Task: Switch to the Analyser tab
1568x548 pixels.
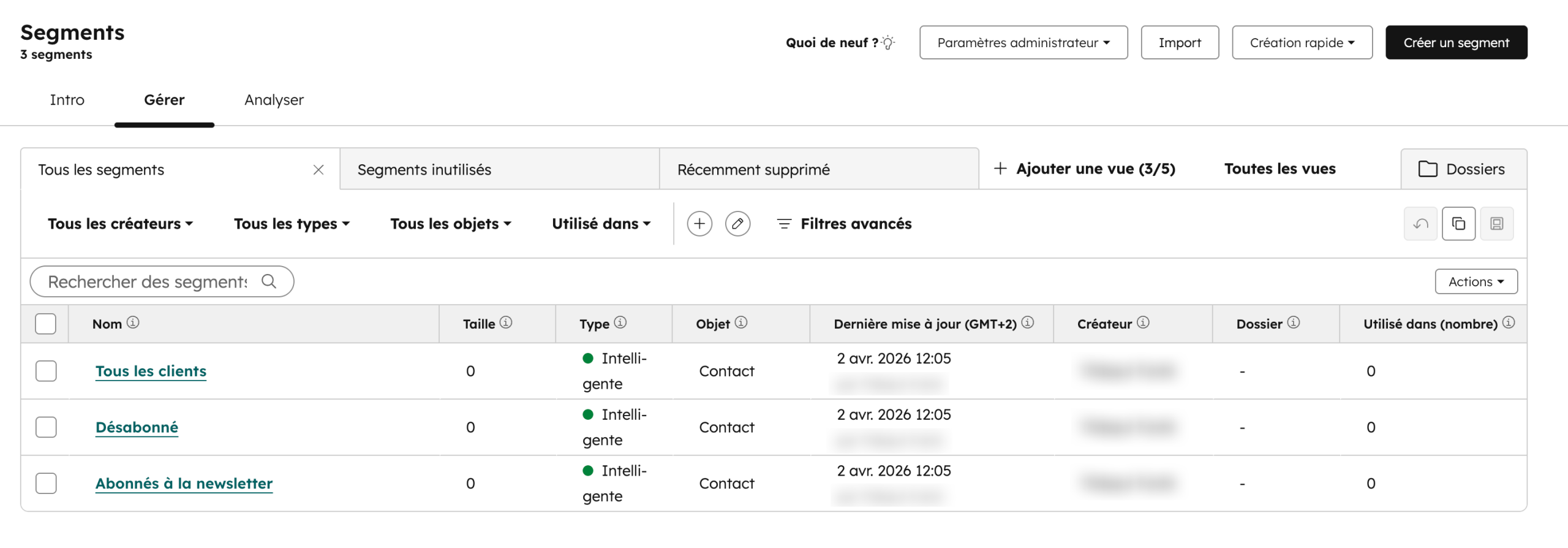Action: point(274,100)
